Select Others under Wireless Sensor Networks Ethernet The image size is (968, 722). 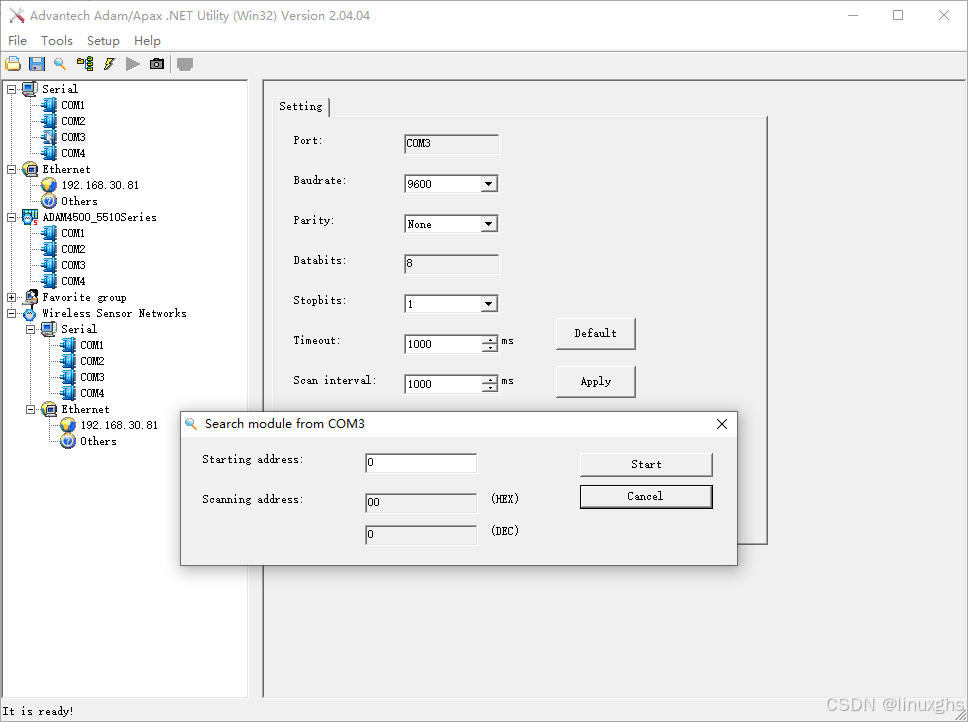(x=98, y=441)
